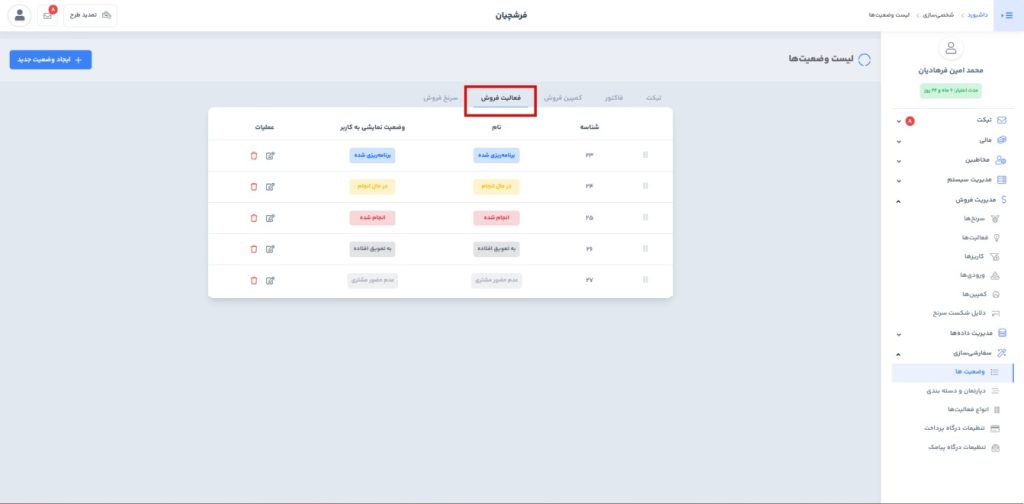Open the messages envelope icon in header

point(47,15)
